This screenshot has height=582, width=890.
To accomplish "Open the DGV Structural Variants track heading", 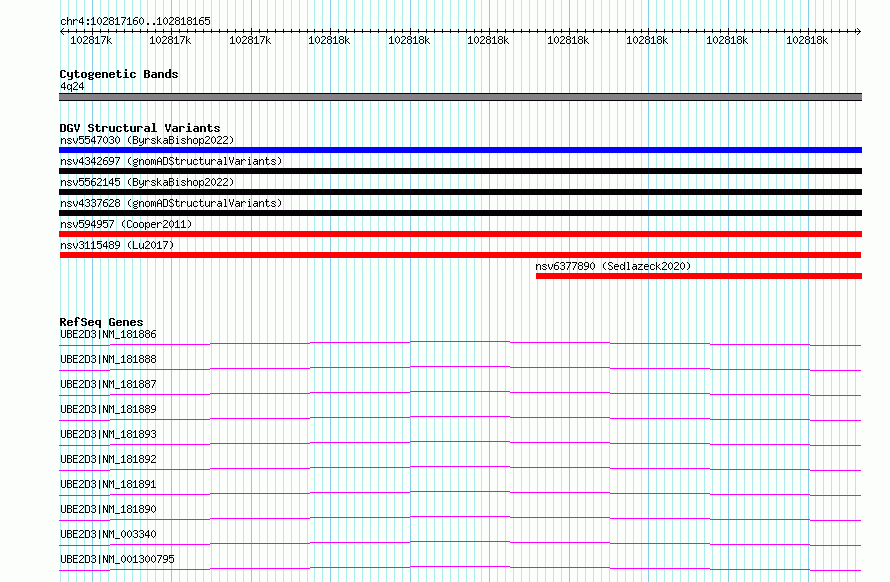I will 140,128.
